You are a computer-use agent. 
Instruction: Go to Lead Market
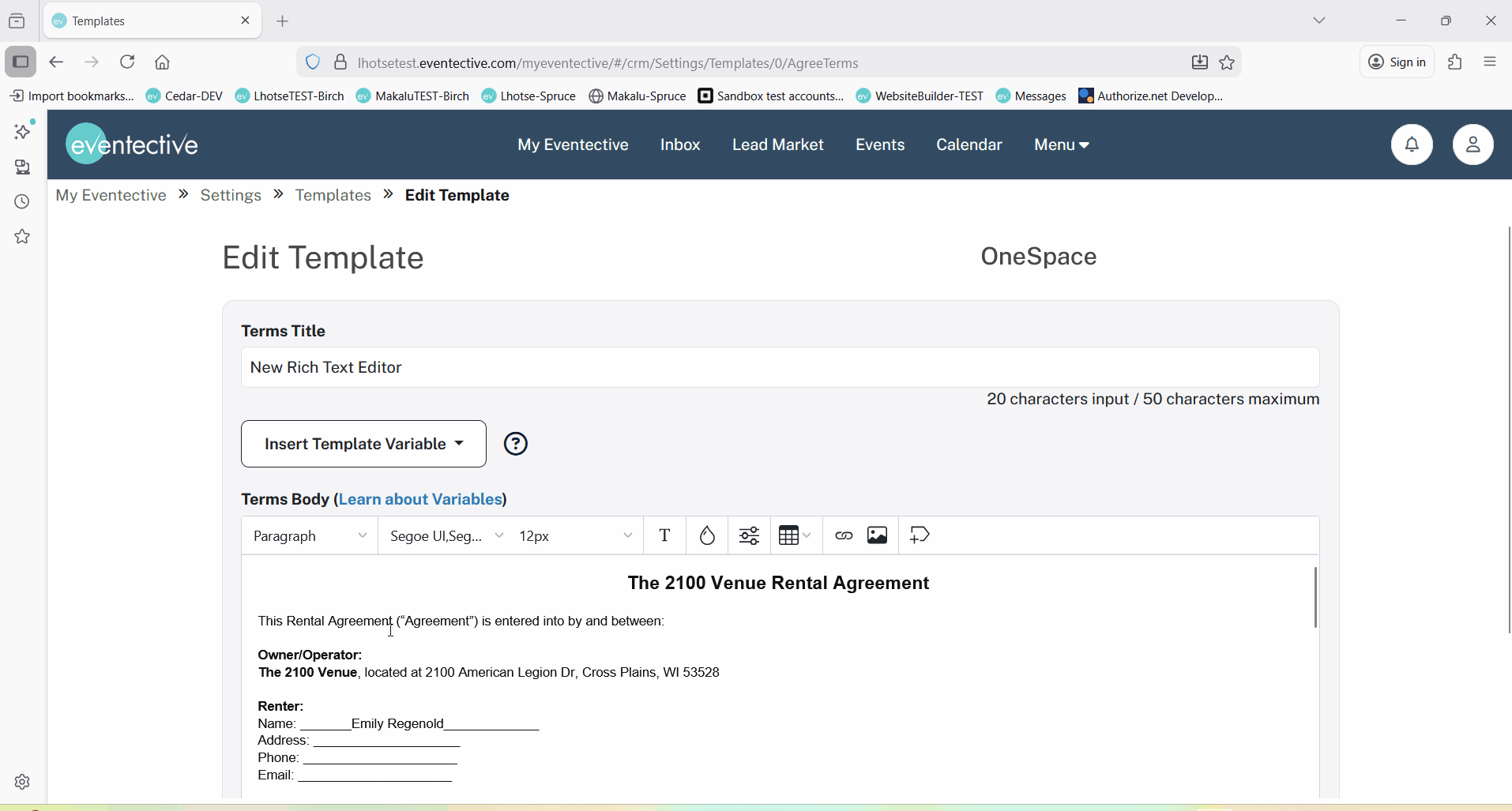pyautogui.click(x=777, y=145)
